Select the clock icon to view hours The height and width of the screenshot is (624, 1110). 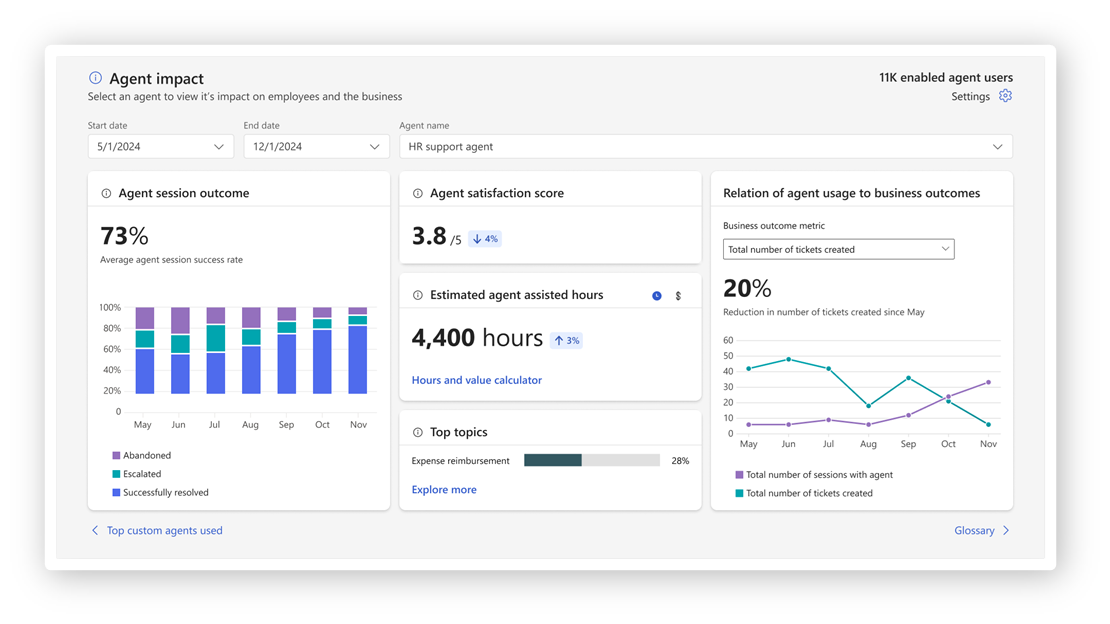657,294
